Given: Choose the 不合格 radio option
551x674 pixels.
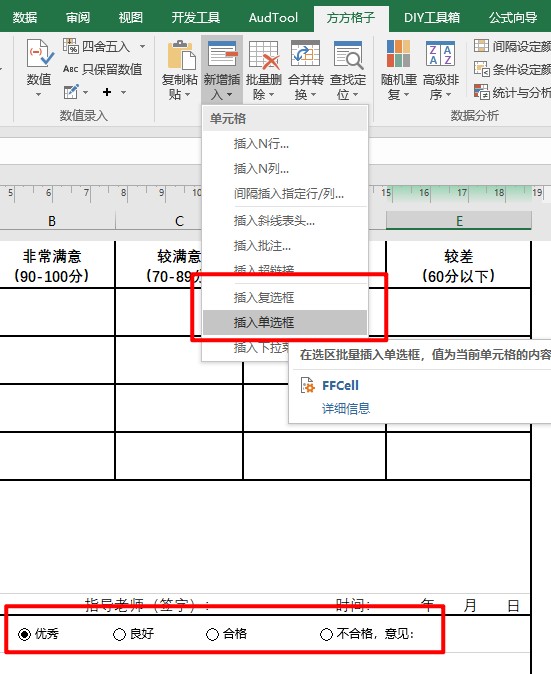Looking at the screenshot, I should point(326,634).
